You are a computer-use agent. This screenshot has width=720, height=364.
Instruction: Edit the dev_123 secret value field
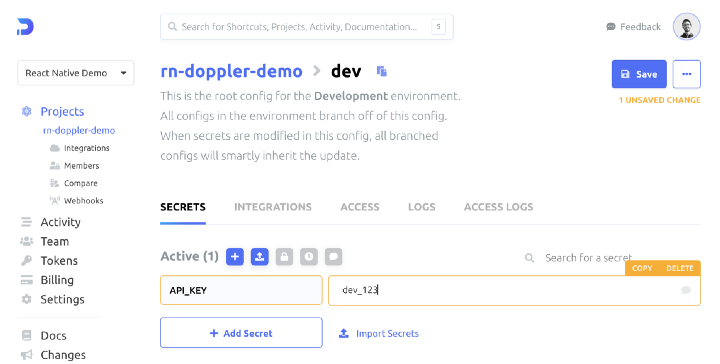(x=514, y=290)
